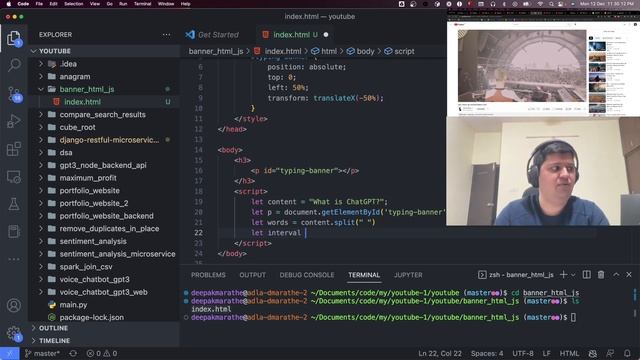Click the YouTube video thumbnail overlay
This screenshot has width=640, height=360.
point(522,66)
